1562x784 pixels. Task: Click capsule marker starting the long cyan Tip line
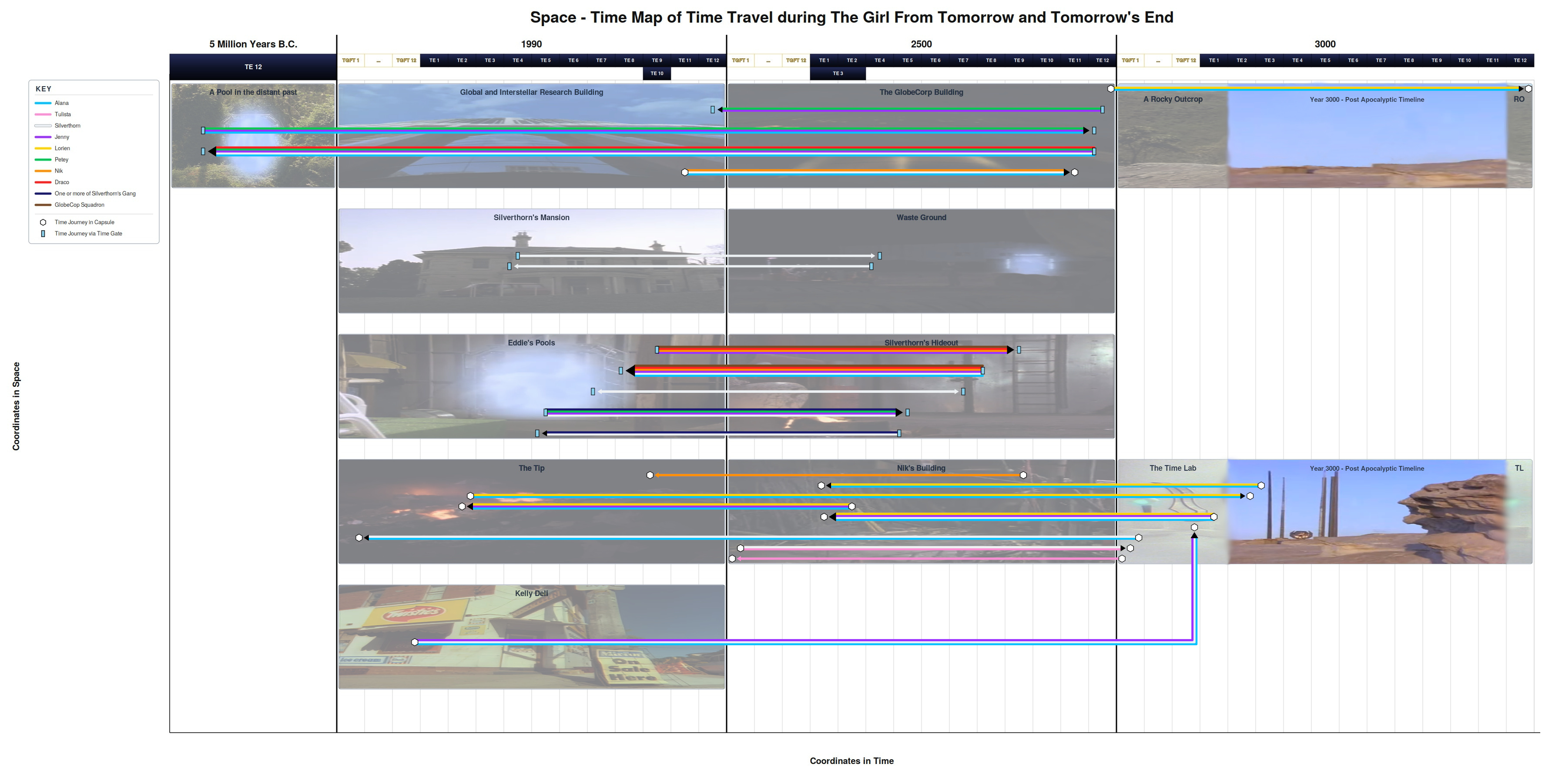[x=1139, y=538]
